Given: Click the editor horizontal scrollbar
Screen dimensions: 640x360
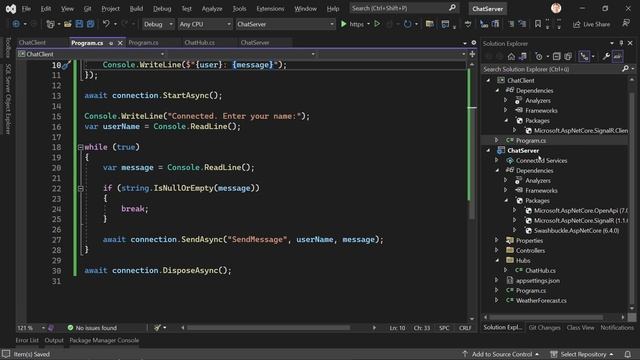Looking at the screenshot, I should 268,327.
